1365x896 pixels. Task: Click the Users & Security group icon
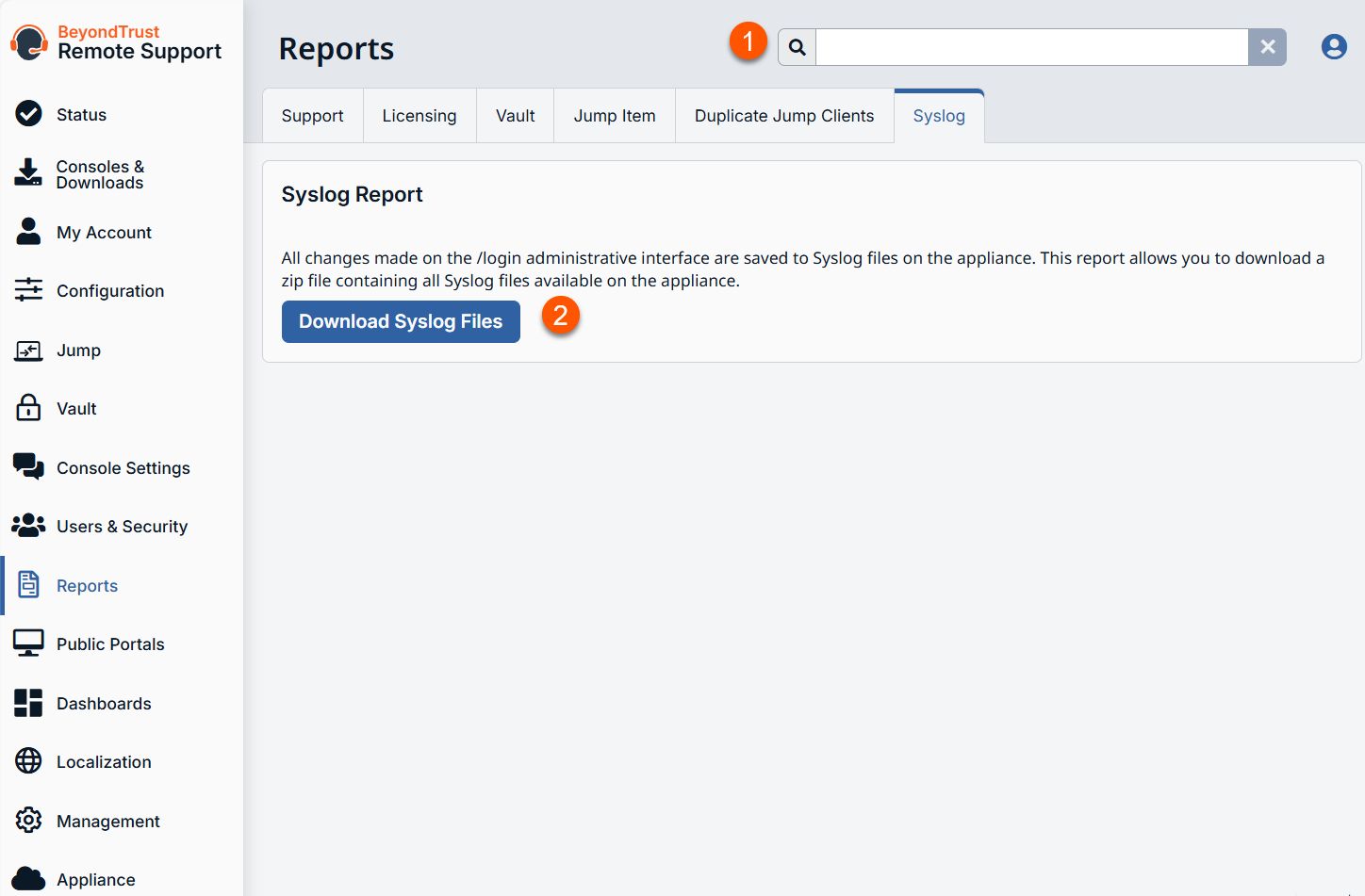28,526
